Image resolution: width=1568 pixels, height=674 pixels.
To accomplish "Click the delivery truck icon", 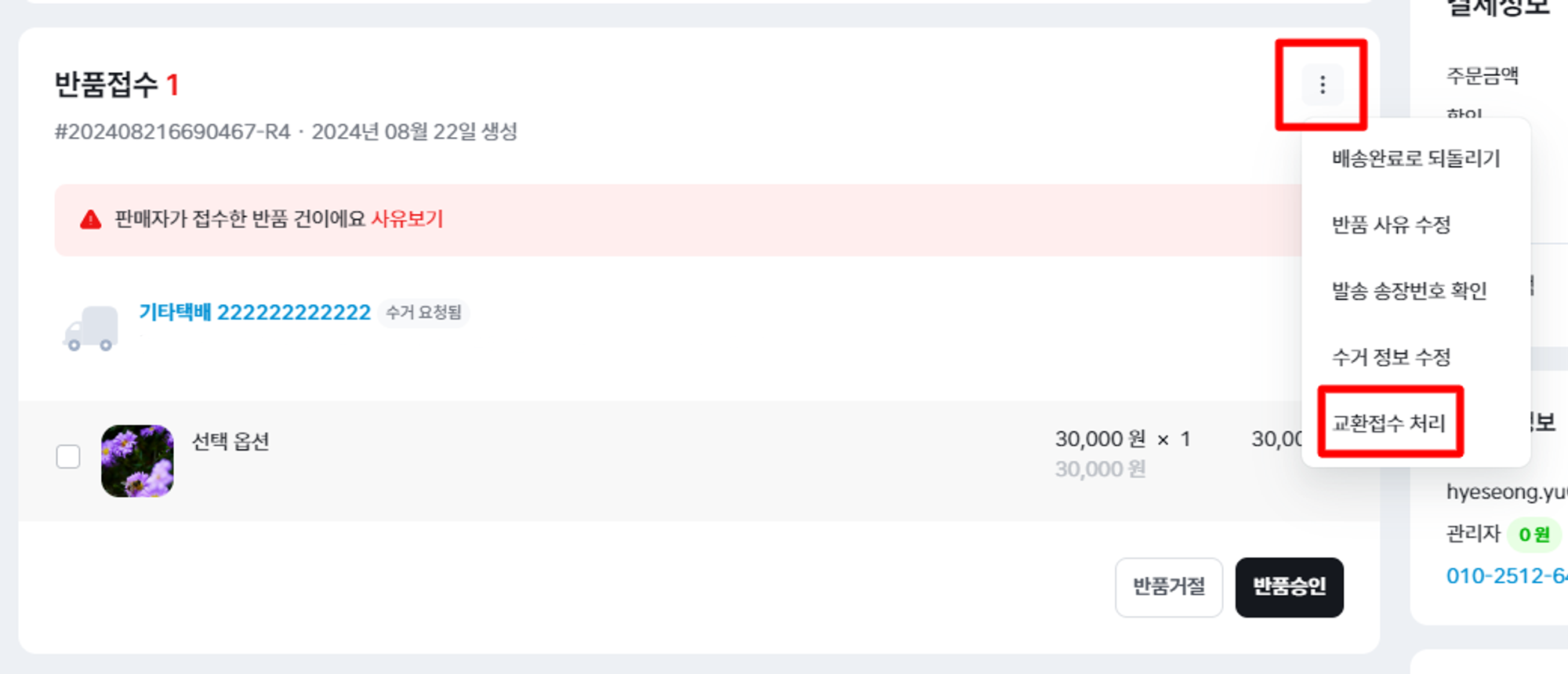I will click(x=91, y=328).
